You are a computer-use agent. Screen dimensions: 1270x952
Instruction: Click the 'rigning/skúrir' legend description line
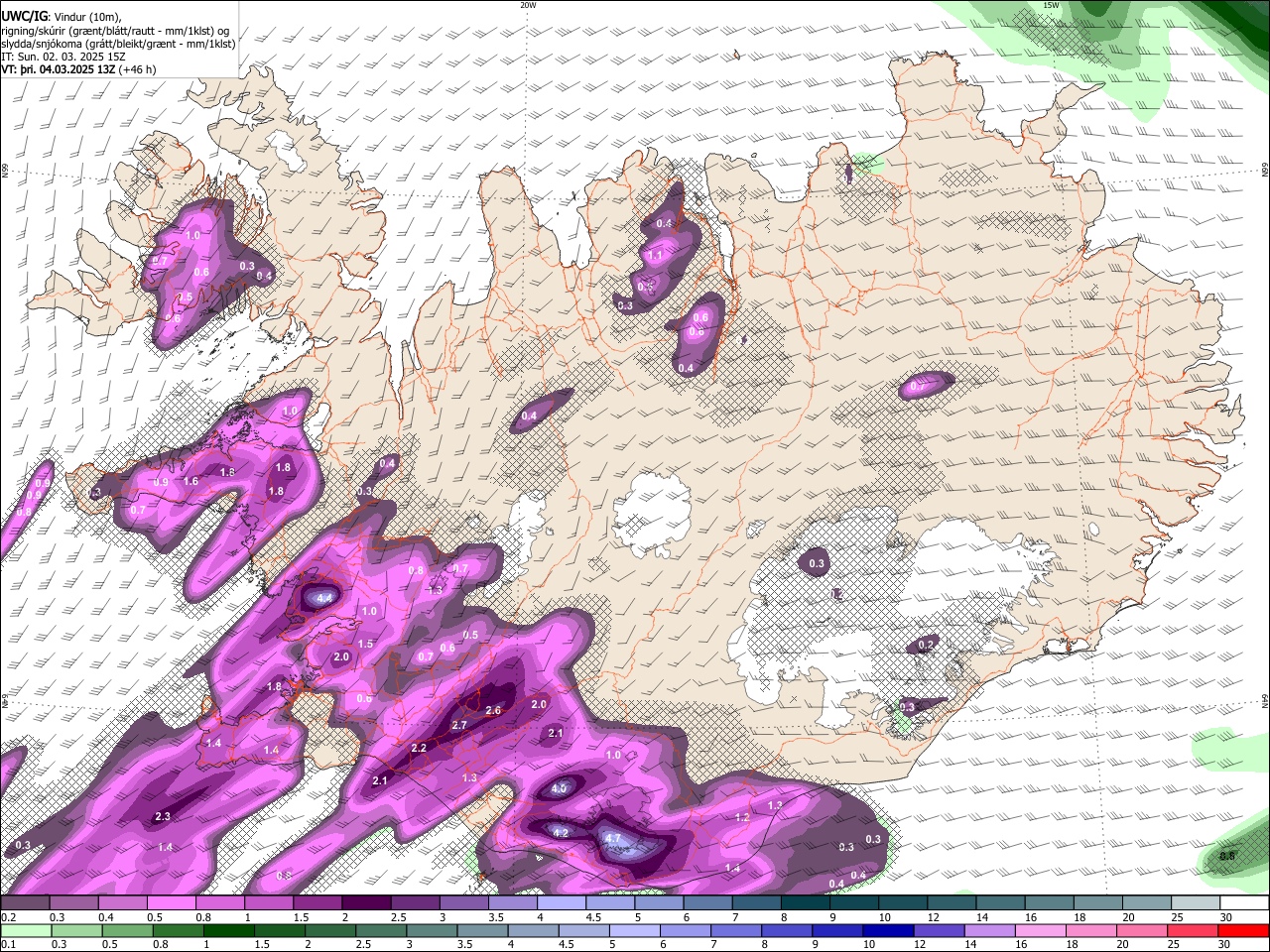click(x=115, y=31)
